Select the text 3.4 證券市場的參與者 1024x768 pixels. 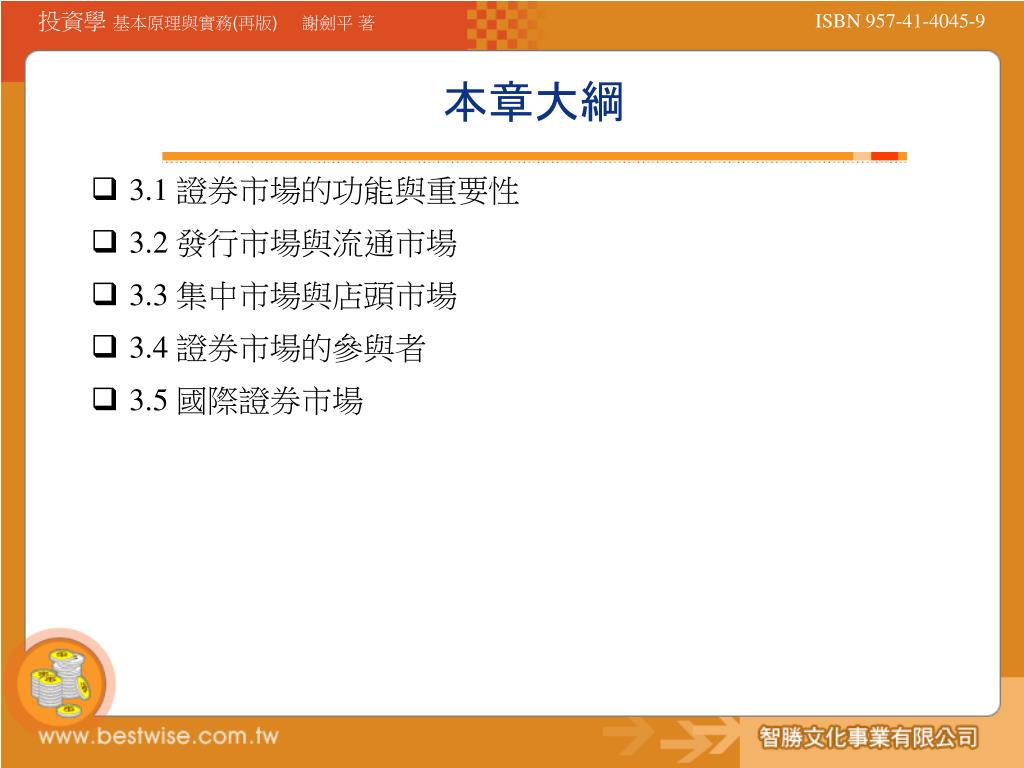point(277,347)
